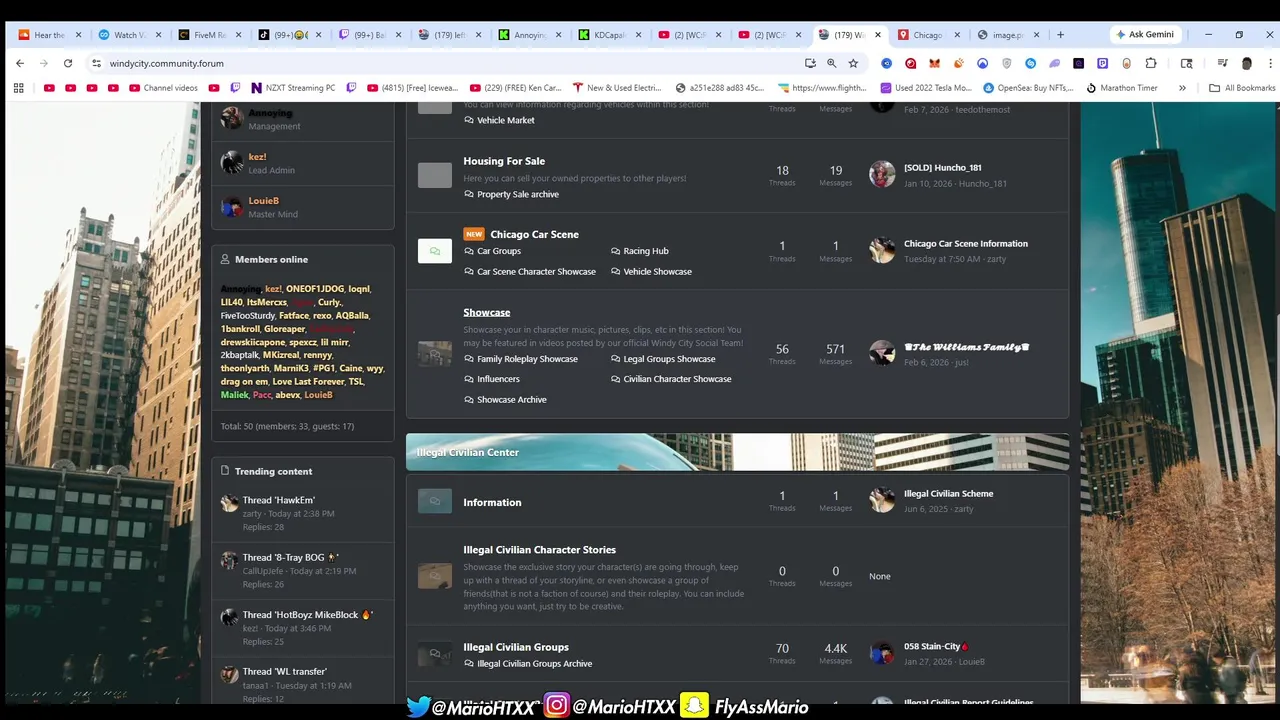The image size is (1280, 720).
Task: Open Ask Gemini button
Action: coord(1145,34)
